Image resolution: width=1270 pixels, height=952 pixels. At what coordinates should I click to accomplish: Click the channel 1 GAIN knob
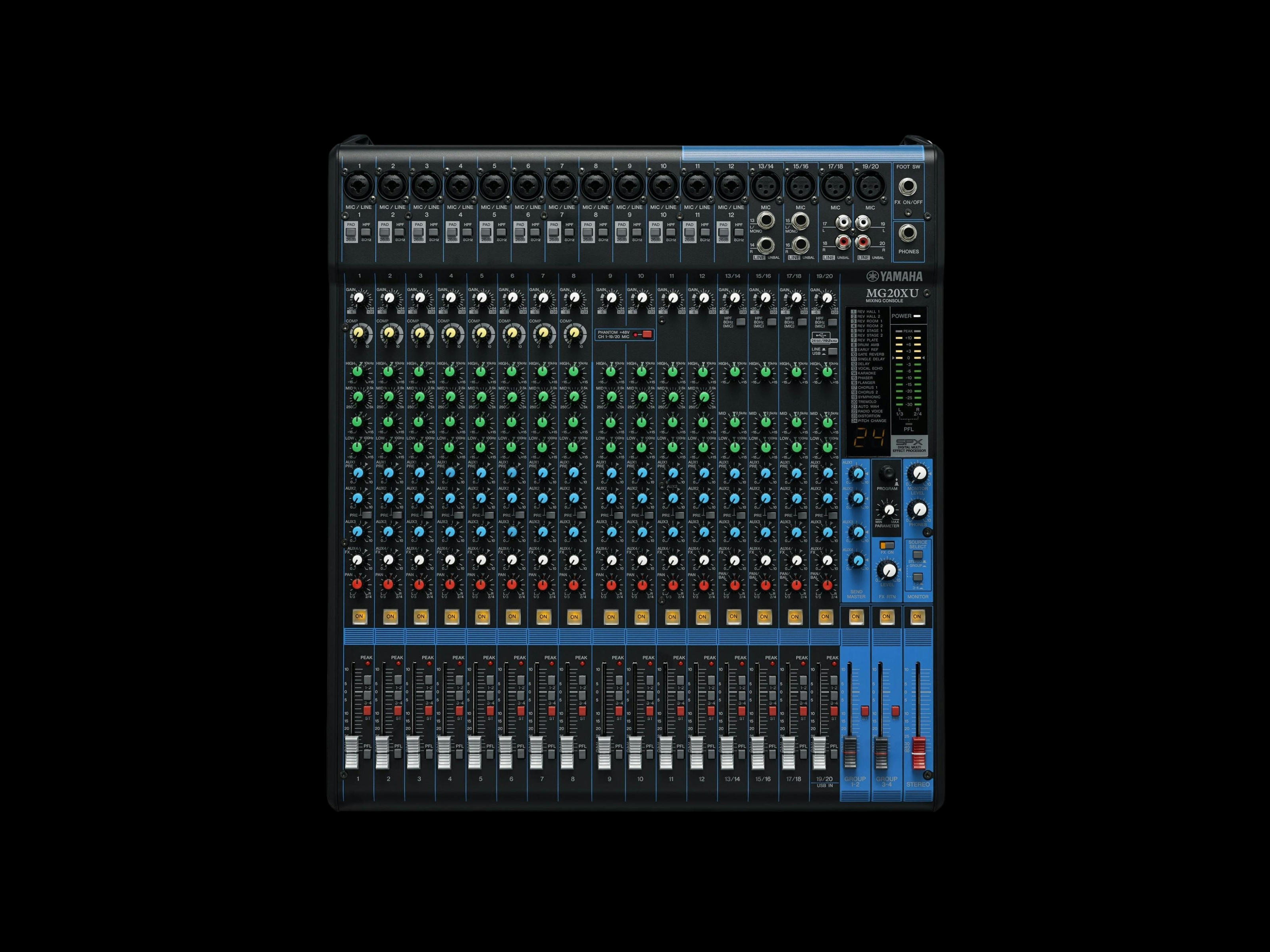(x=359, y=298)
